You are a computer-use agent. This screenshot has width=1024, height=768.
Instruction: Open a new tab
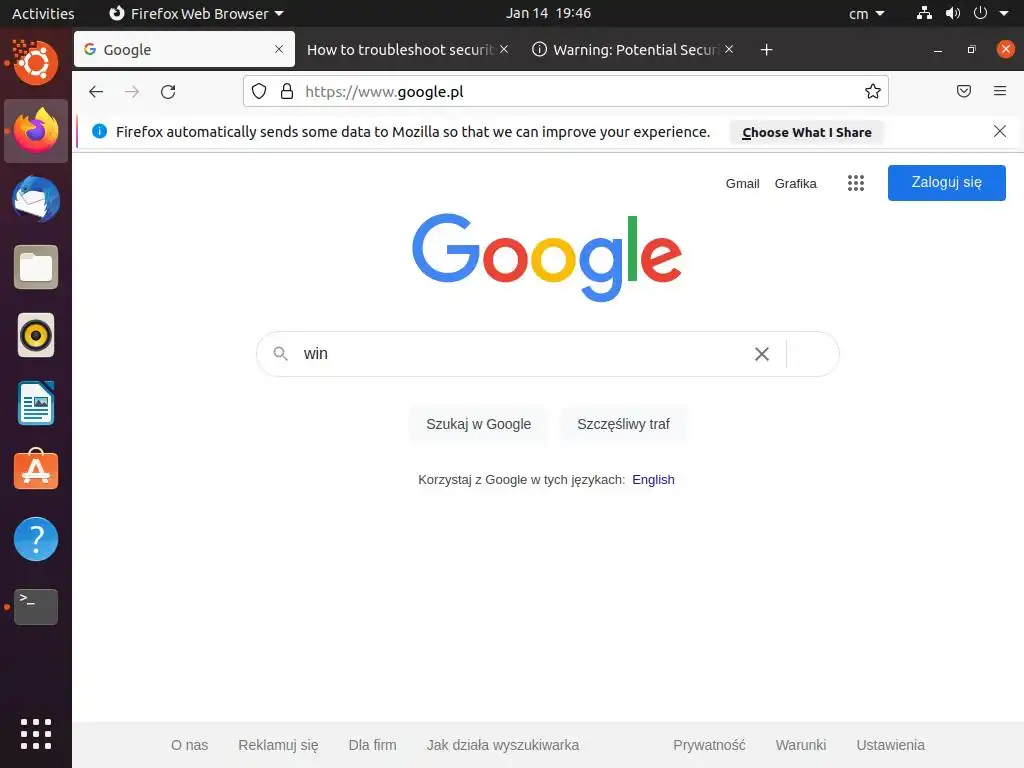click(766, 50)
